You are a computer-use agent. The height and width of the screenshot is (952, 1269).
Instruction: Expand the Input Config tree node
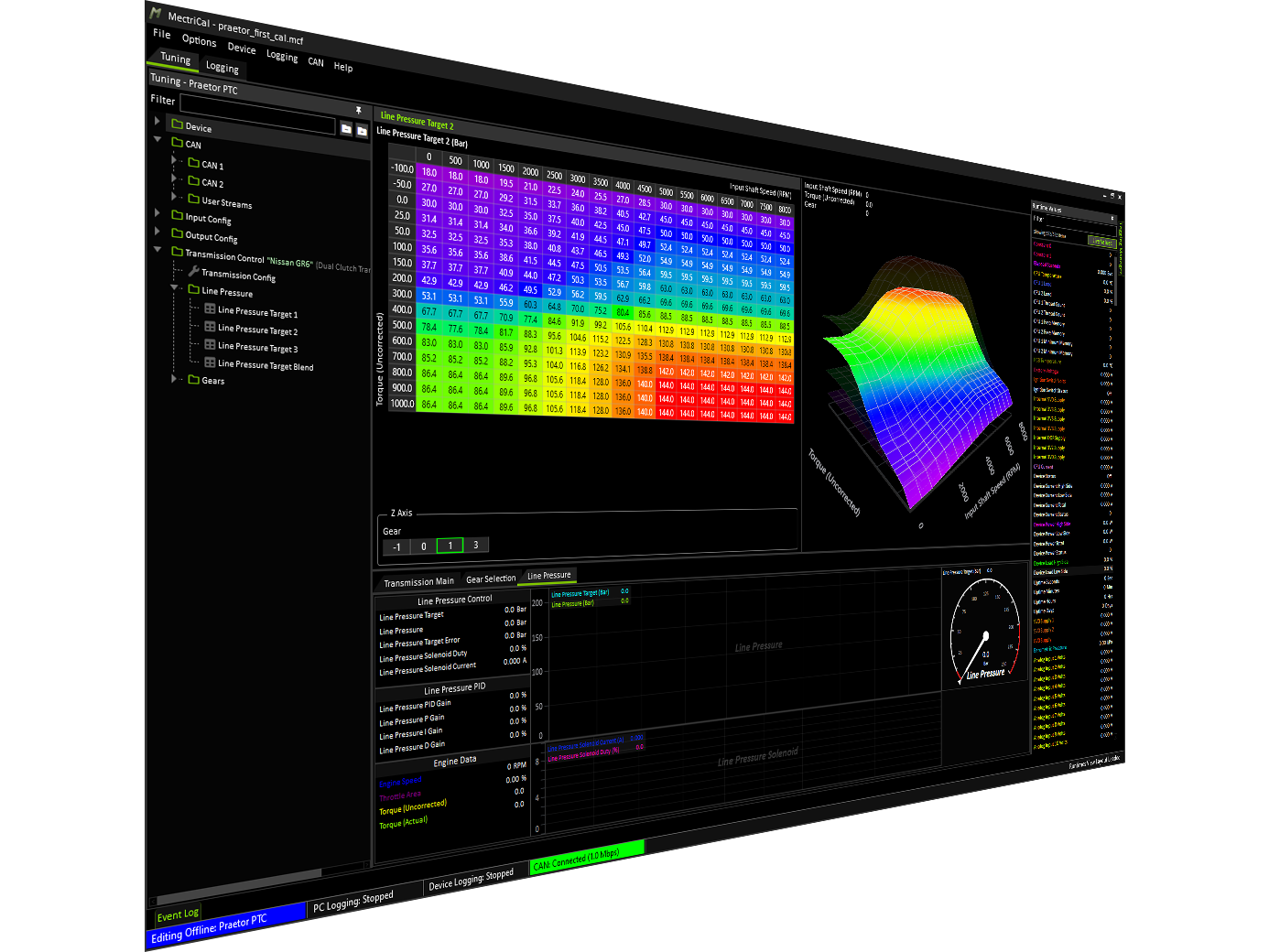[157, 213]
